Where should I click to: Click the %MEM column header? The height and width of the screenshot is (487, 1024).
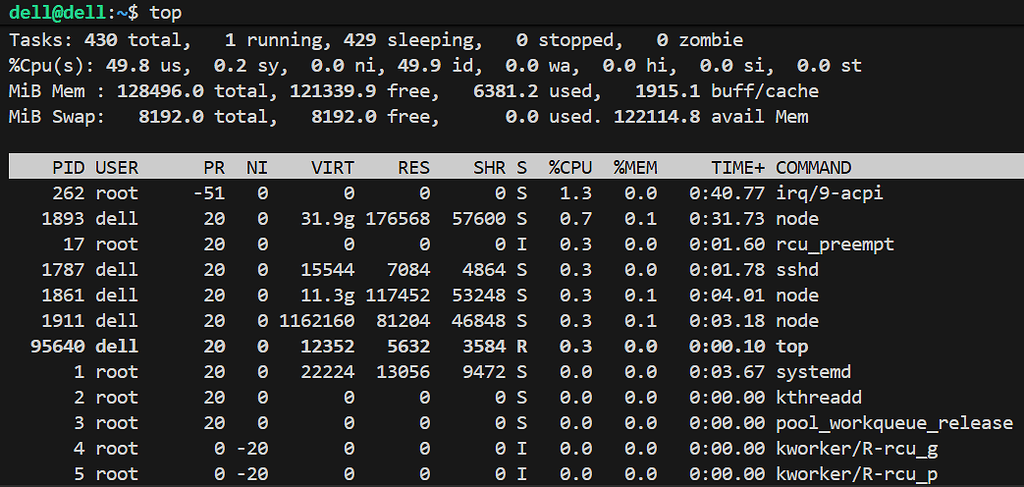click(635, 168)
